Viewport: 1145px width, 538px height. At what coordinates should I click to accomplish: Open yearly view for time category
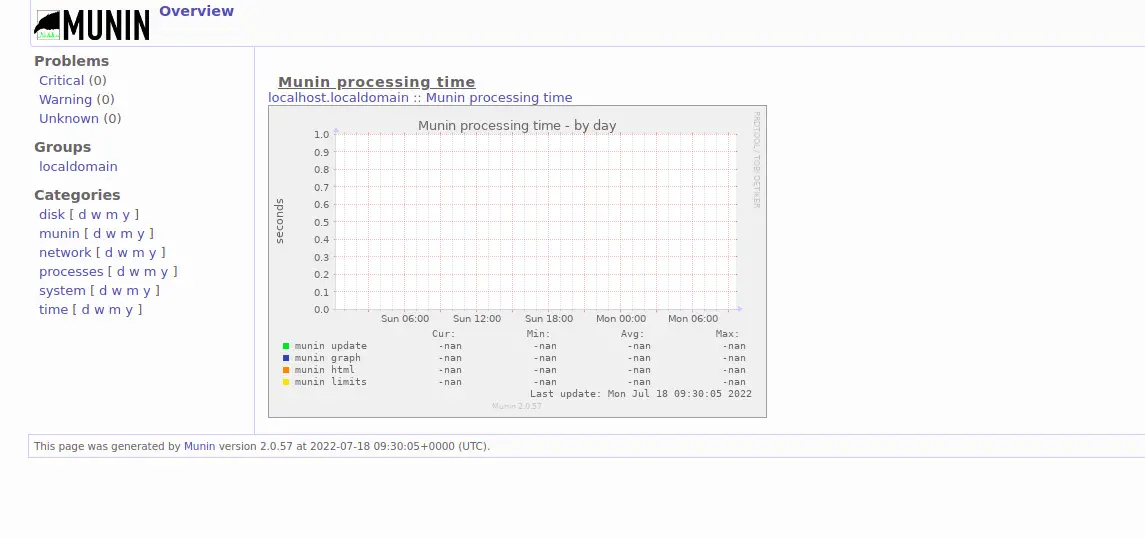coord(129,310)
